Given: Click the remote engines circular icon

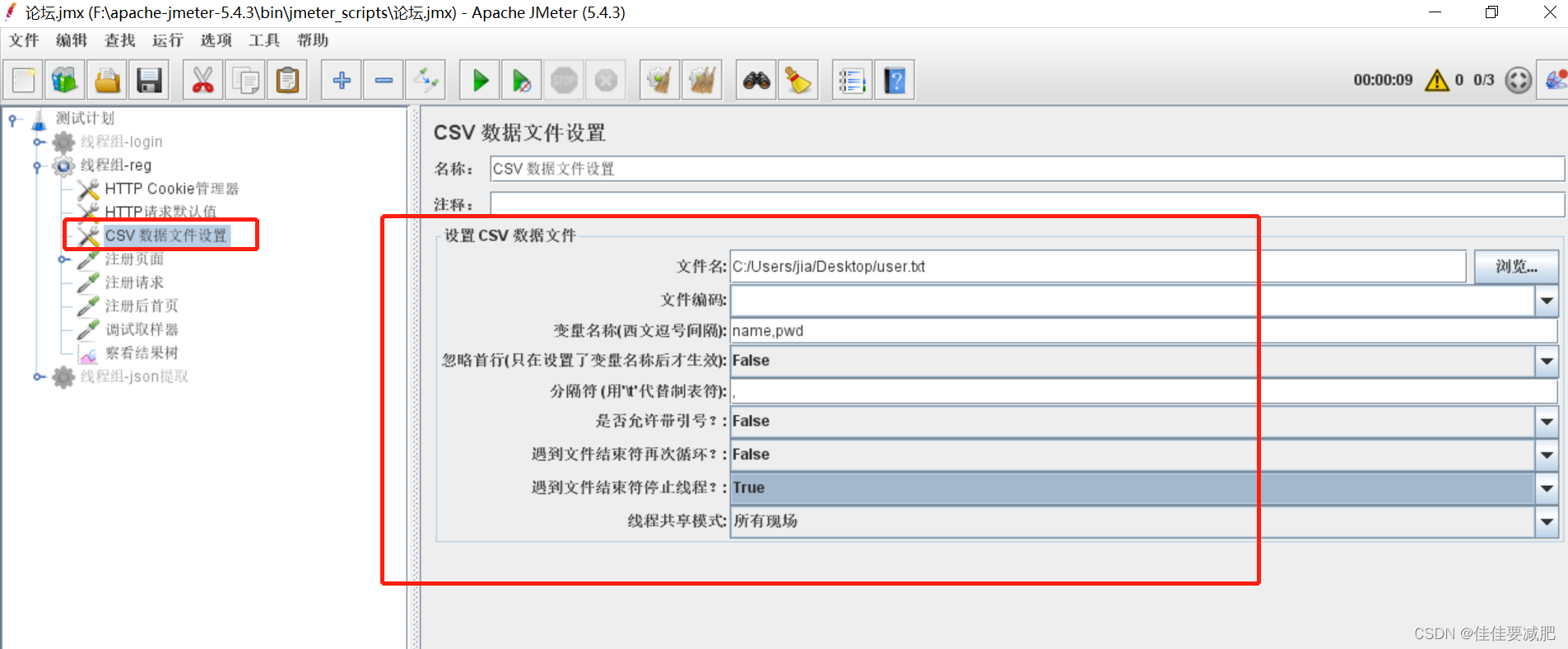Looking at the screenshot, I should tap(1518, 80).
